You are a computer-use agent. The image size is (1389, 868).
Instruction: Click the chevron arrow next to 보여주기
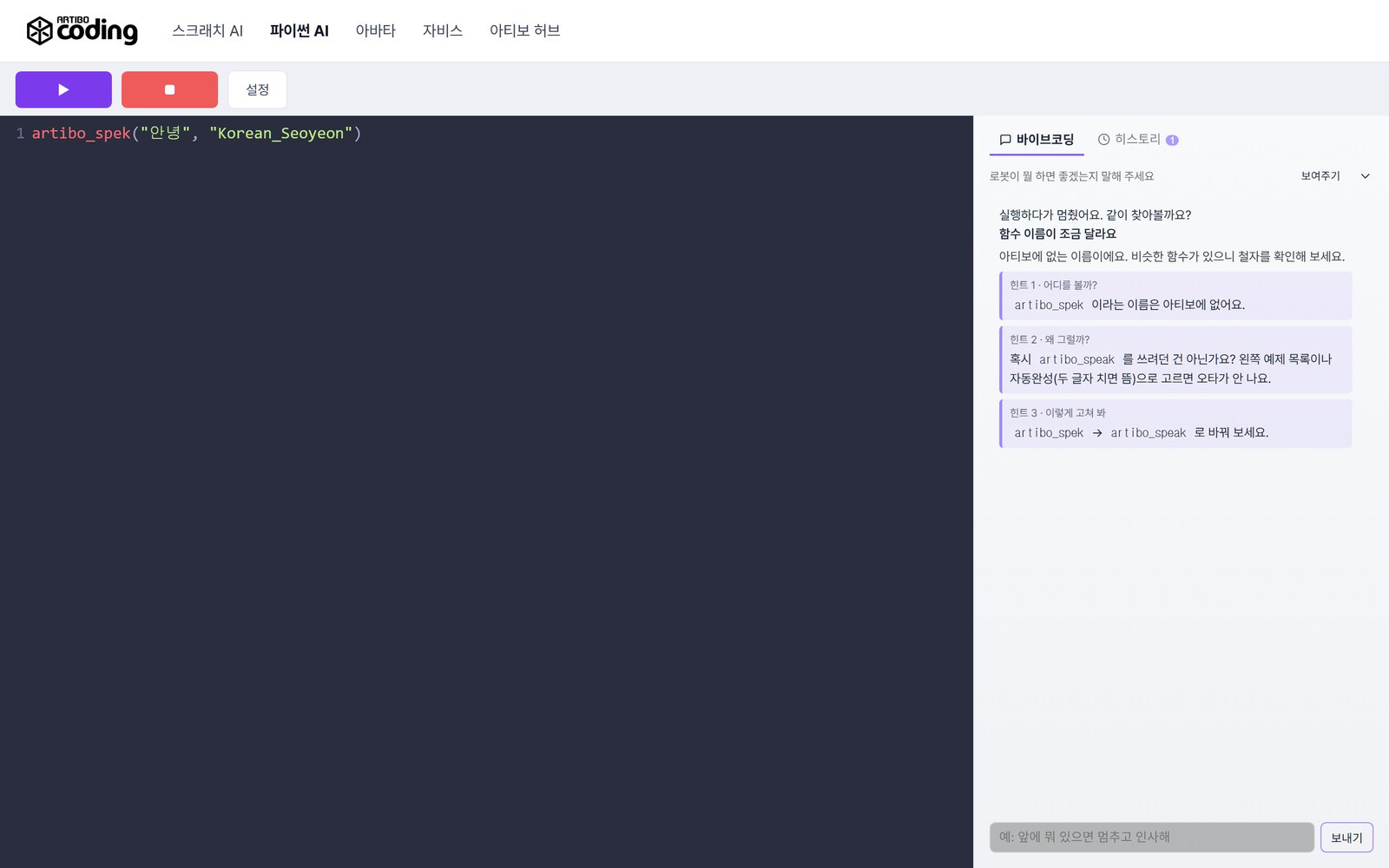coord(1365,176)
